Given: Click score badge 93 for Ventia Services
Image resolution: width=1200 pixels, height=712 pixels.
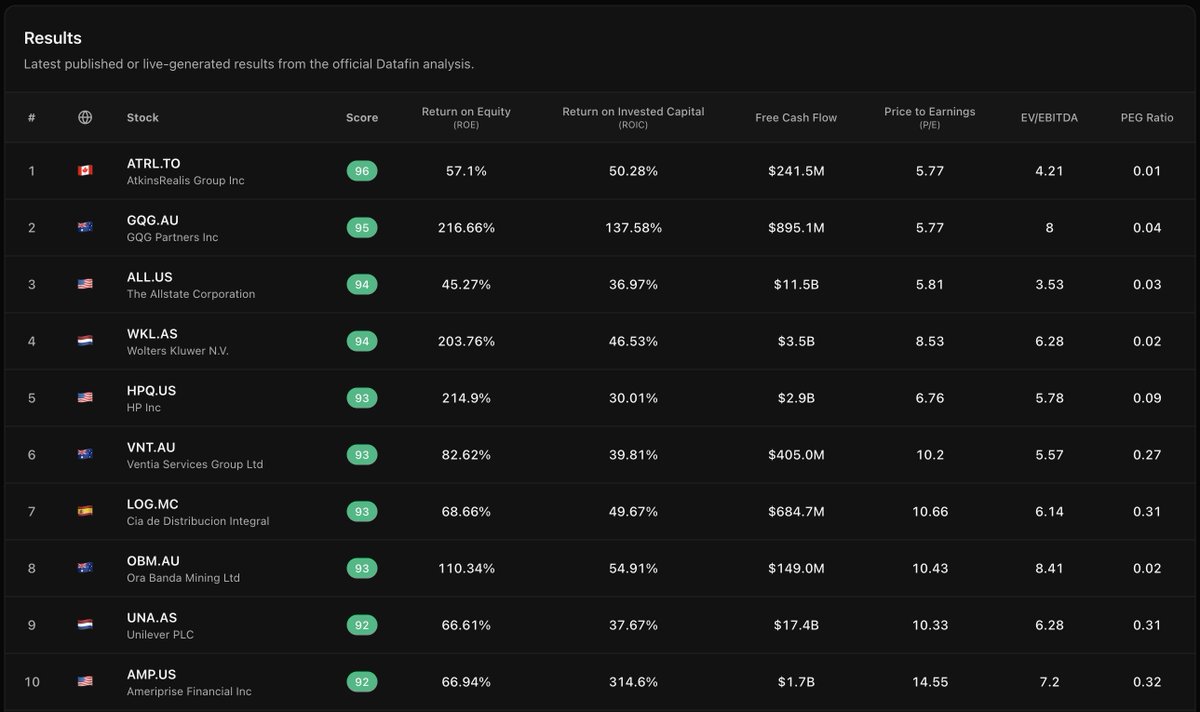Looking at the screenshot, I should [x=362, y=455].
